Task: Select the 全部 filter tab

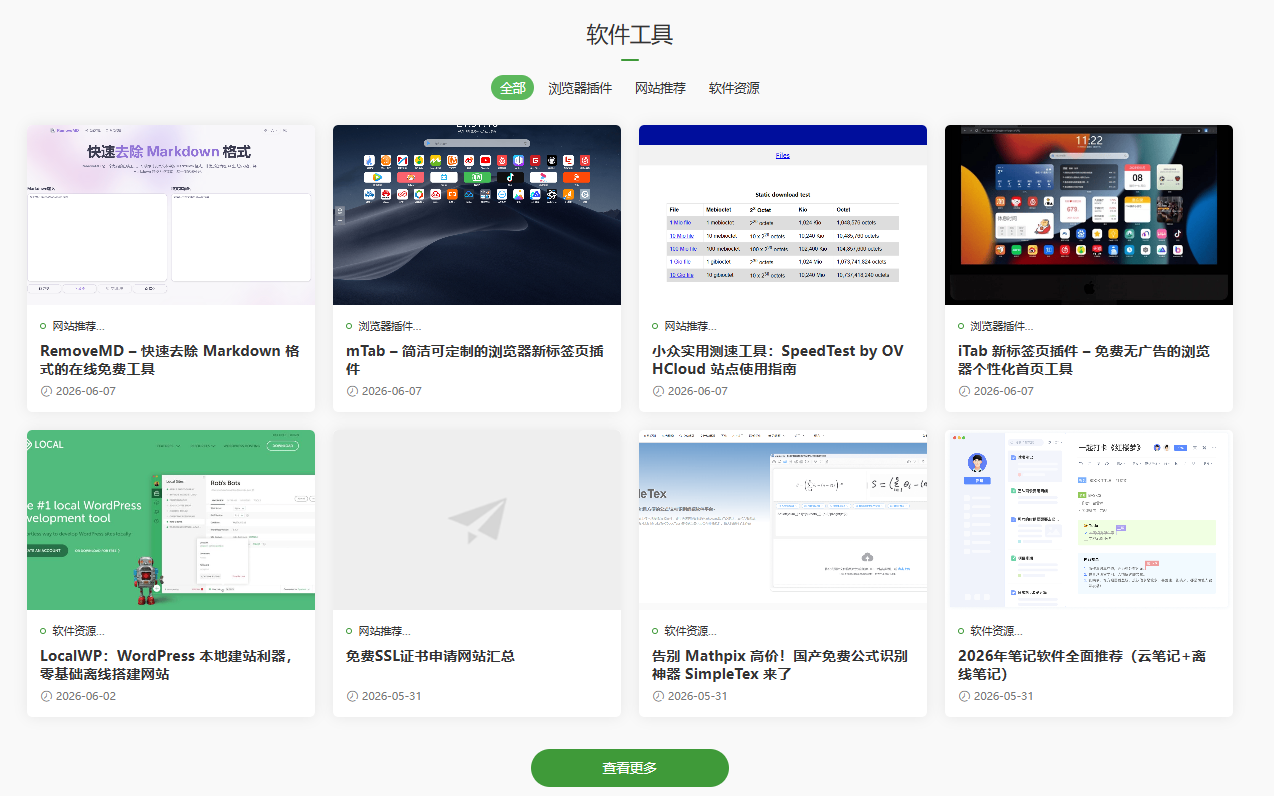Action: (x=512, y=88)
